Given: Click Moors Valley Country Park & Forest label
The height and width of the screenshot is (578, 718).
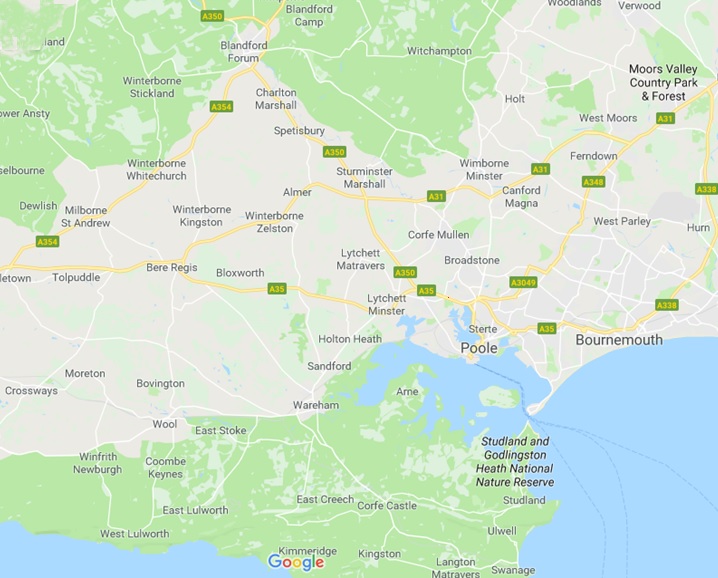Looking at the screenshot, I should pos(663,82).
